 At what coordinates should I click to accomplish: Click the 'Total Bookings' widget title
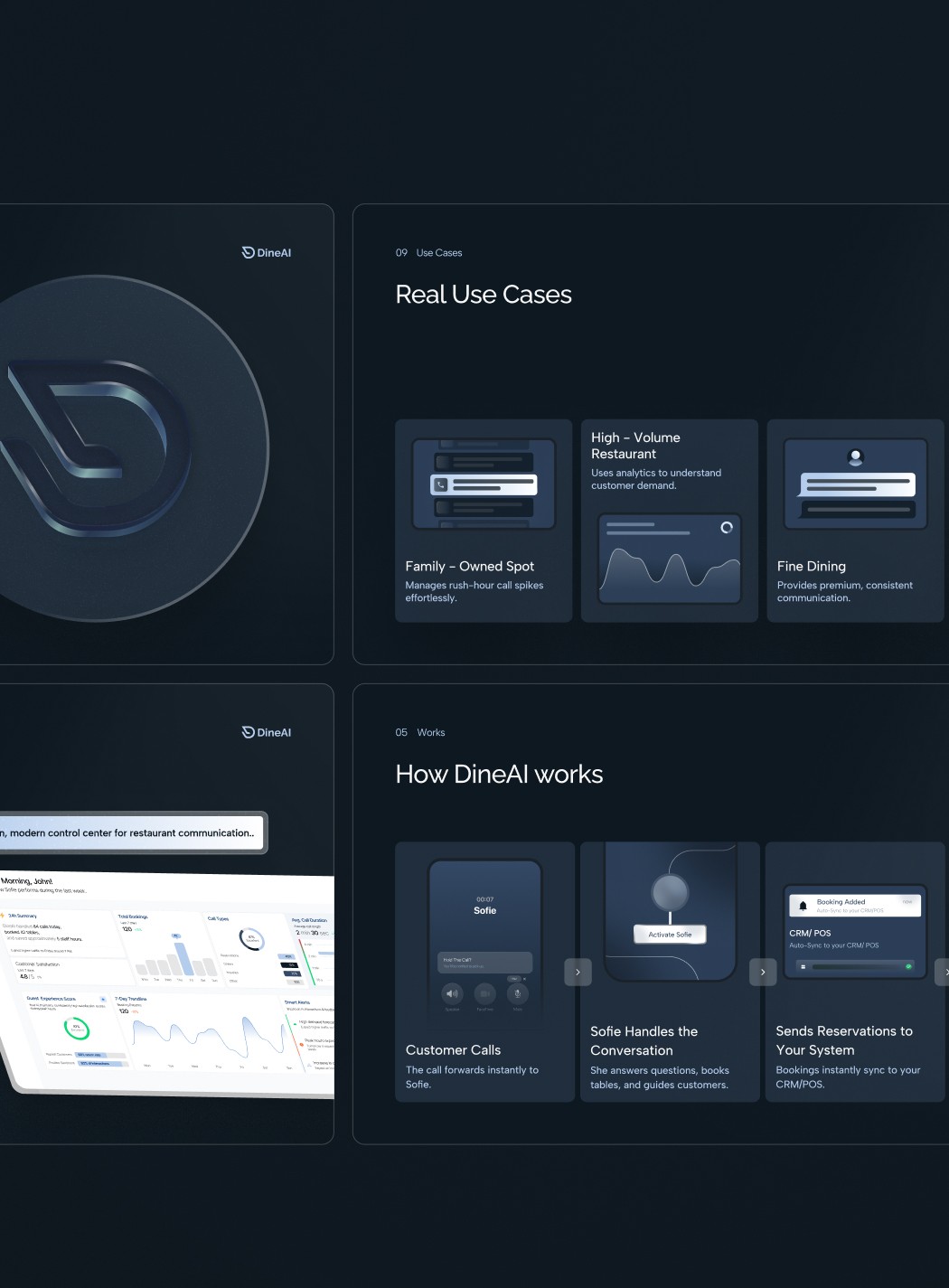click(x=133, y=917)
